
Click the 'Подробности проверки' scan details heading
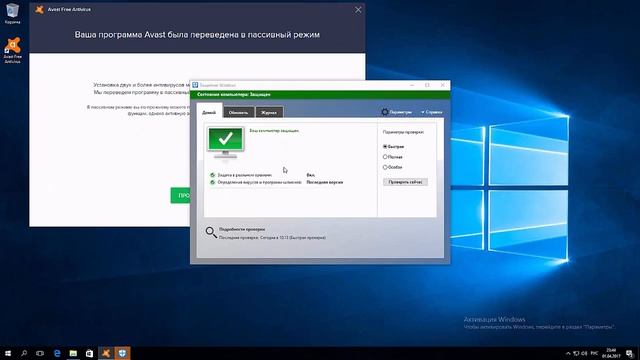click(242, 229)
